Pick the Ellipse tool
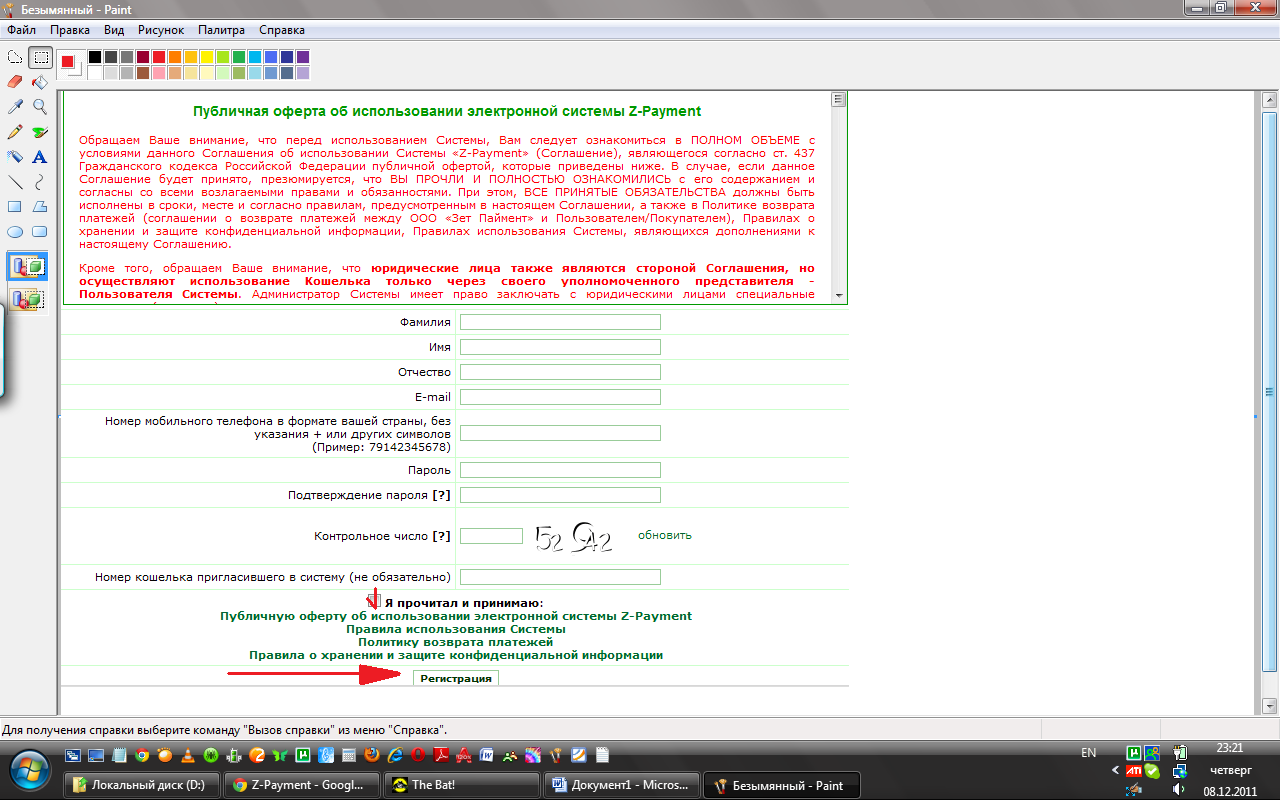The height and width of the screenshot is (800, 1280). click(15, 231)
